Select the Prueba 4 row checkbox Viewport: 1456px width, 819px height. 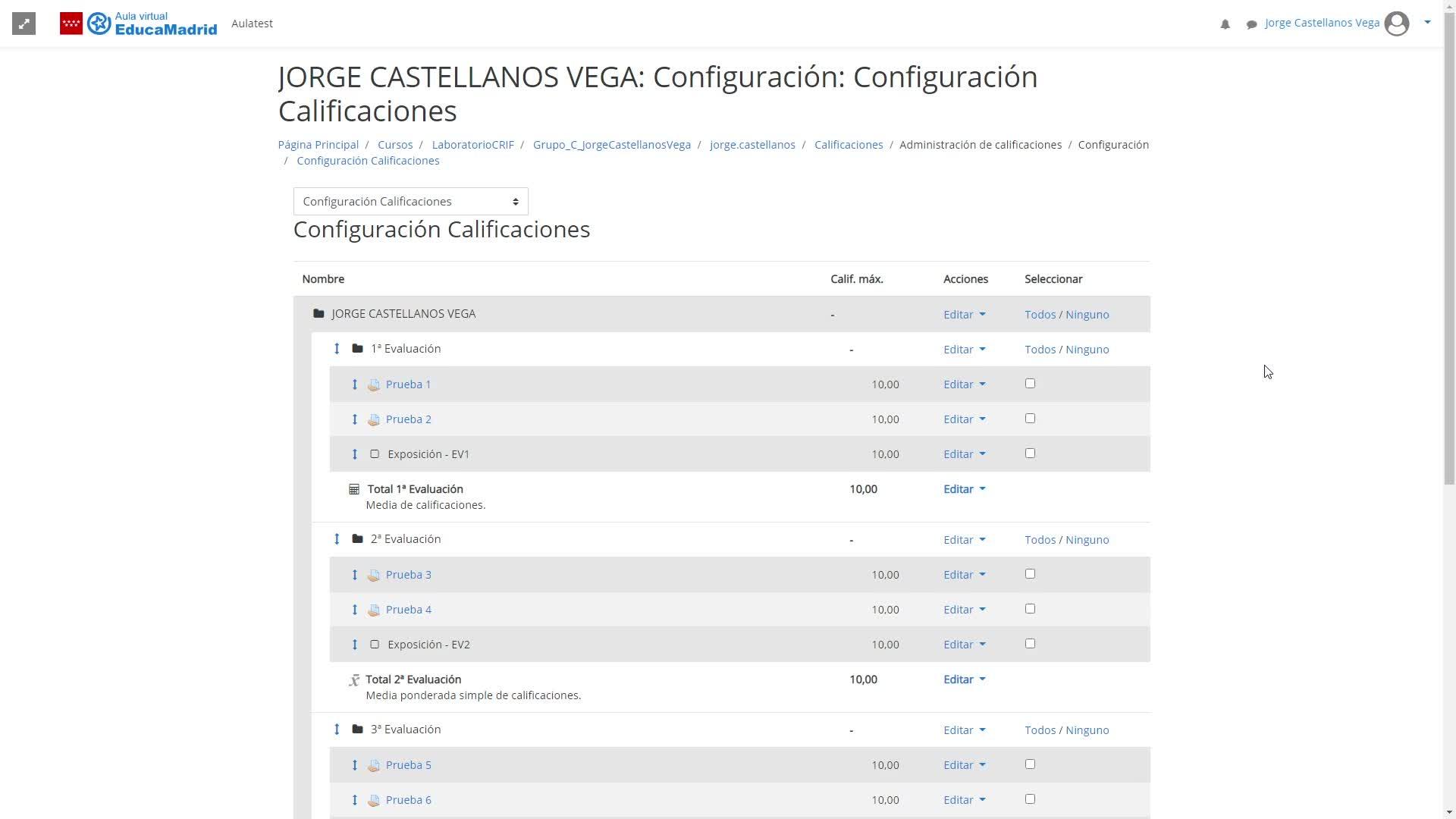[x=1030, y=609]
